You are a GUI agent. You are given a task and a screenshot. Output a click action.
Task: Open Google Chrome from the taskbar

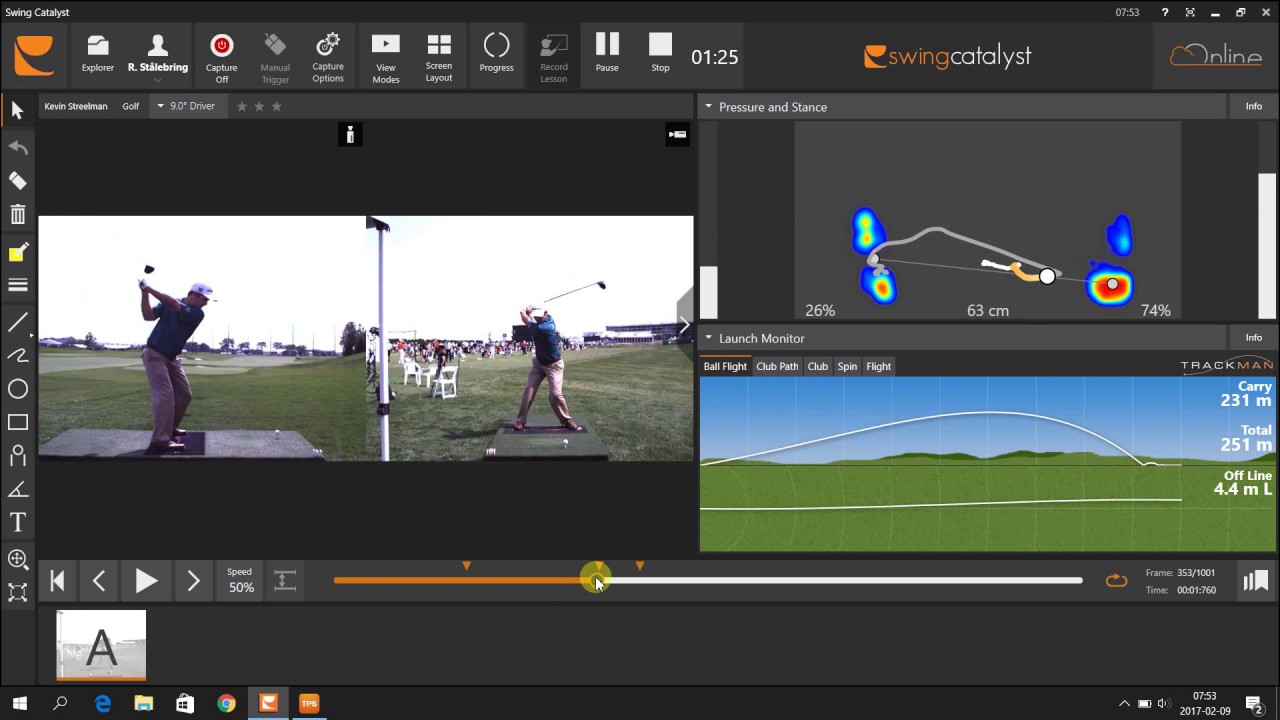[226, 703]
